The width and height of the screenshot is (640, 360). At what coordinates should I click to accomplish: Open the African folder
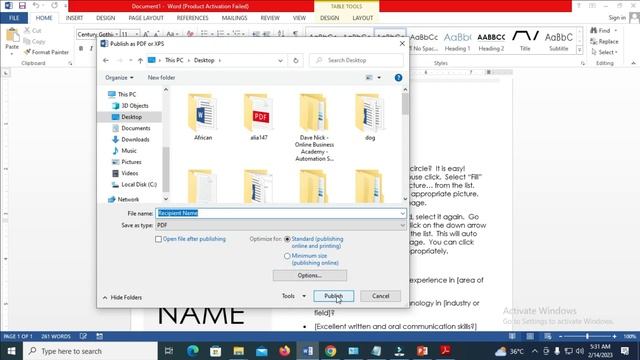203,117
